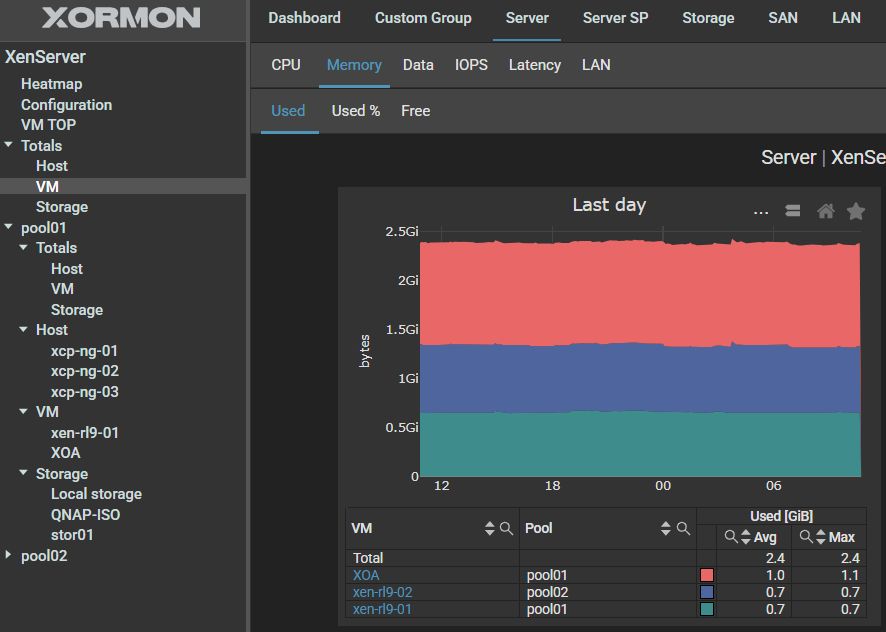Viewport: 886px width, 632px height.
Task: Click the search icon in the Pool column
Action: coord(683,528)
